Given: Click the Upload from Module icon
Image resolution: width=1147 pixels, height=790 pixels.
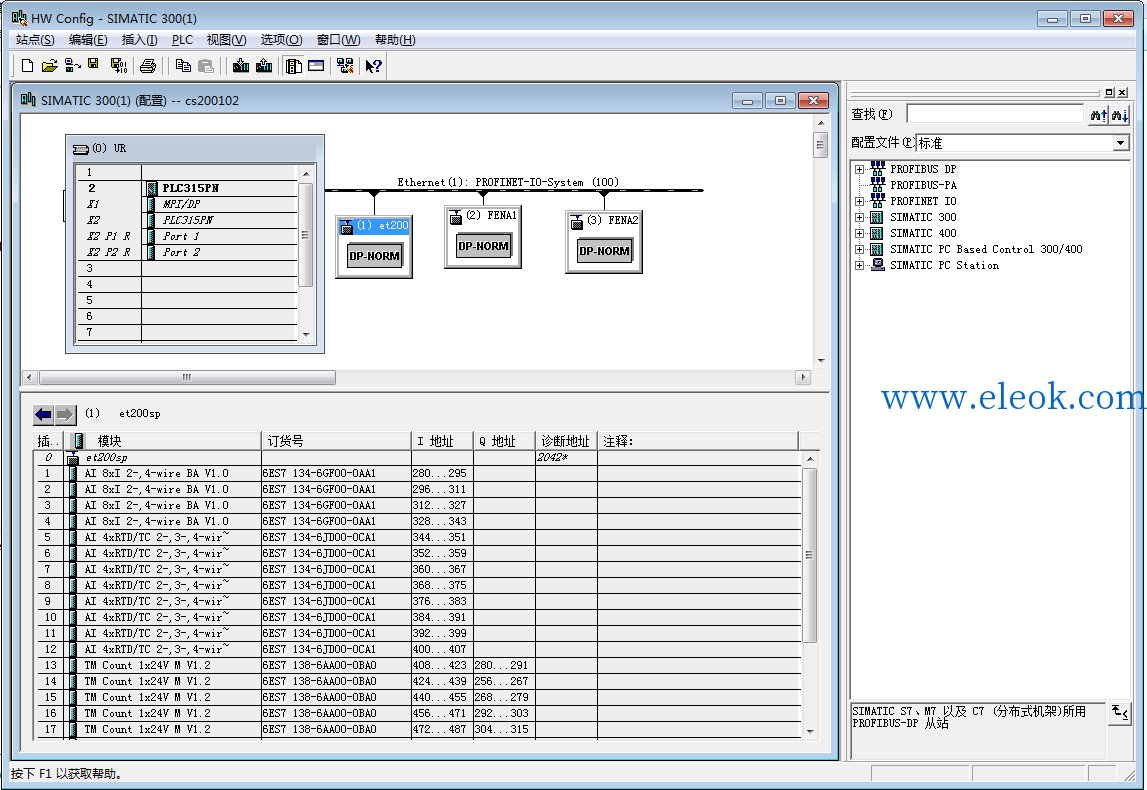Looking at the screenshot, I should [264, 66].
